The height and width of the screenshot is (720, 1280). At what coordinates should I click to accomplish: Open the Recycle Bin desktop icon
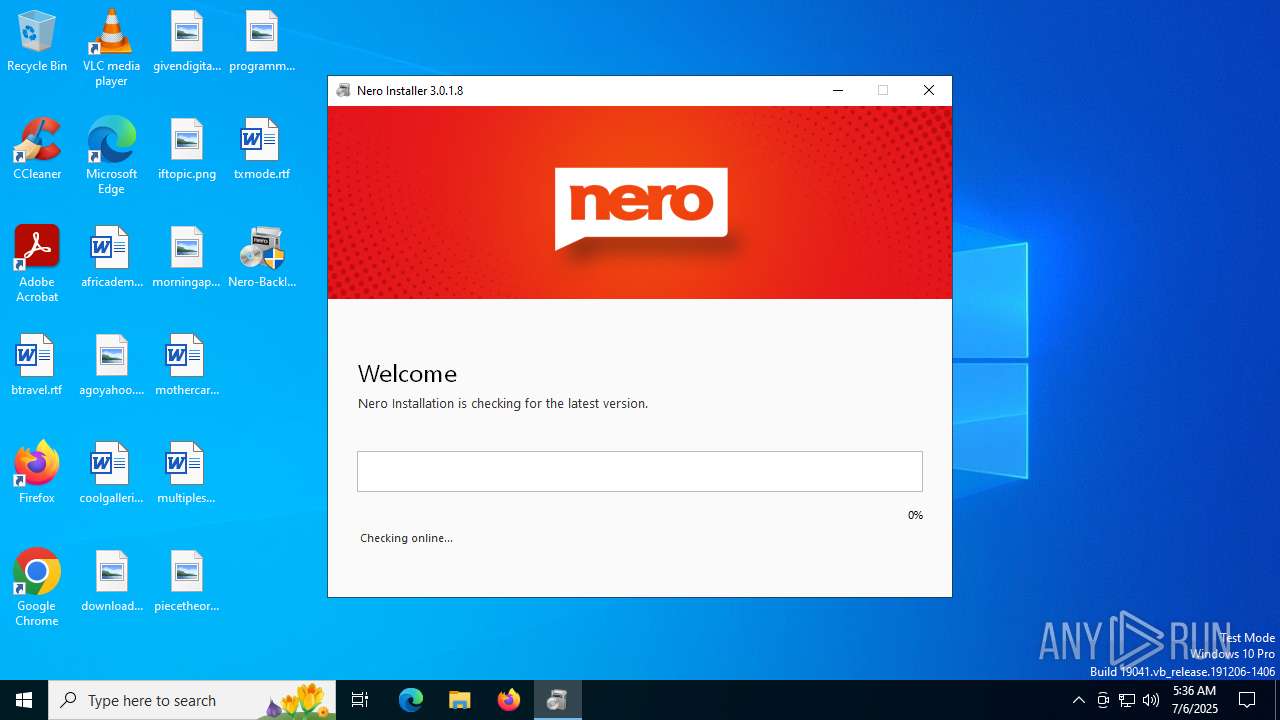click(37, 41)
